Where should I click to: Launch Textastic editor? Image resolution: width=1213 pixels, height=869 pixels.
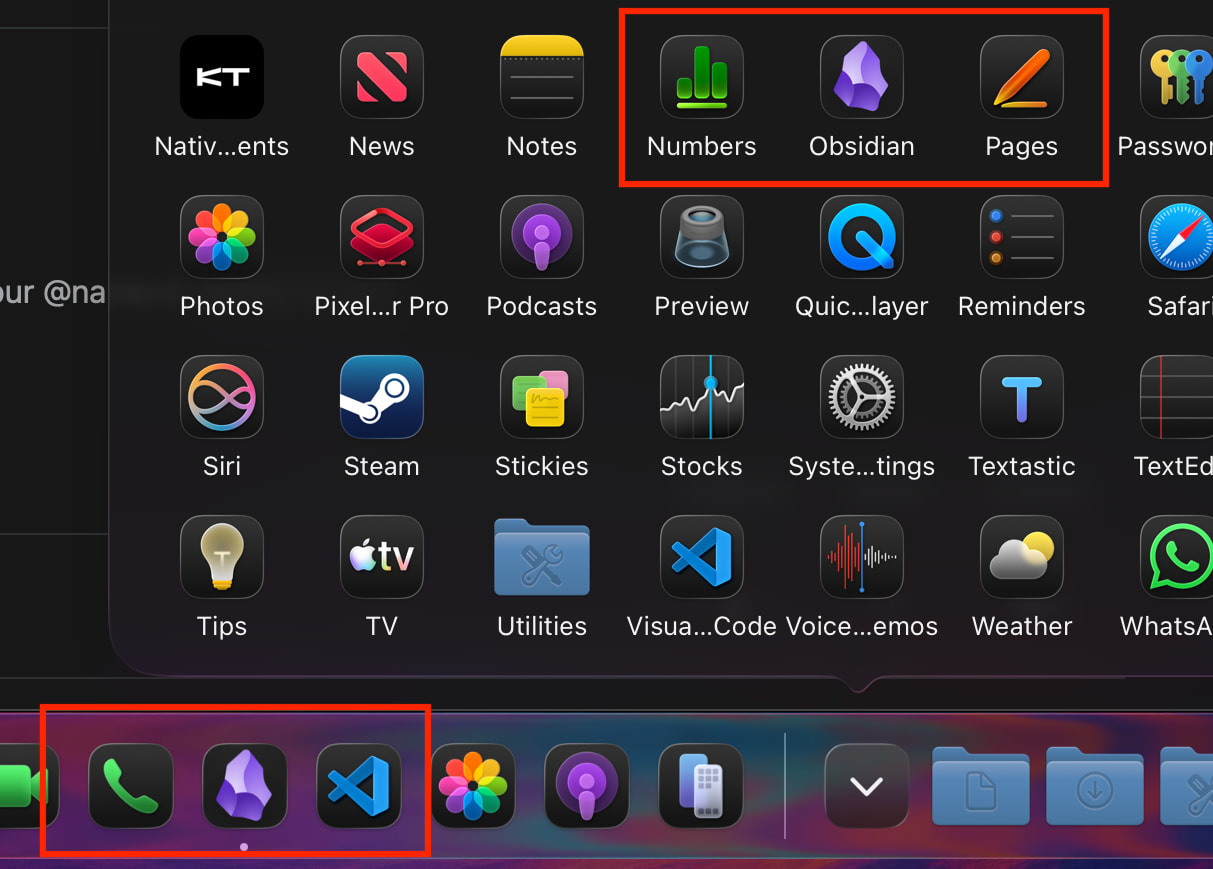[1021, 398]
